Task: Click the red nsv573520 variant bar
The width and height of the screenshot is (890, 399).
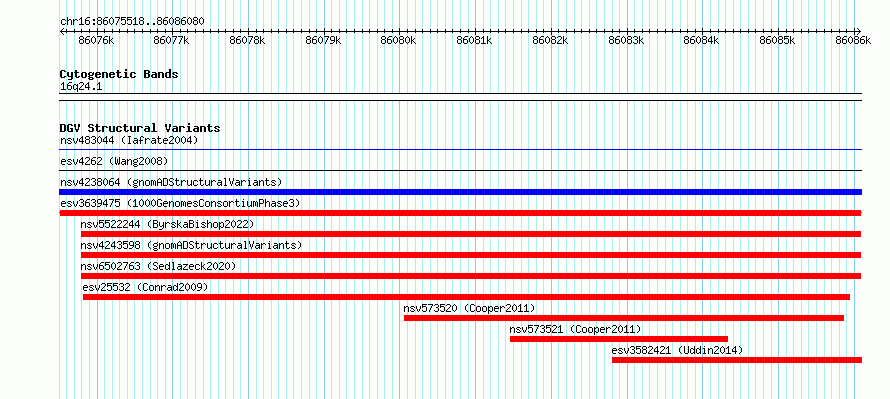Action: [x=624, y=318]
